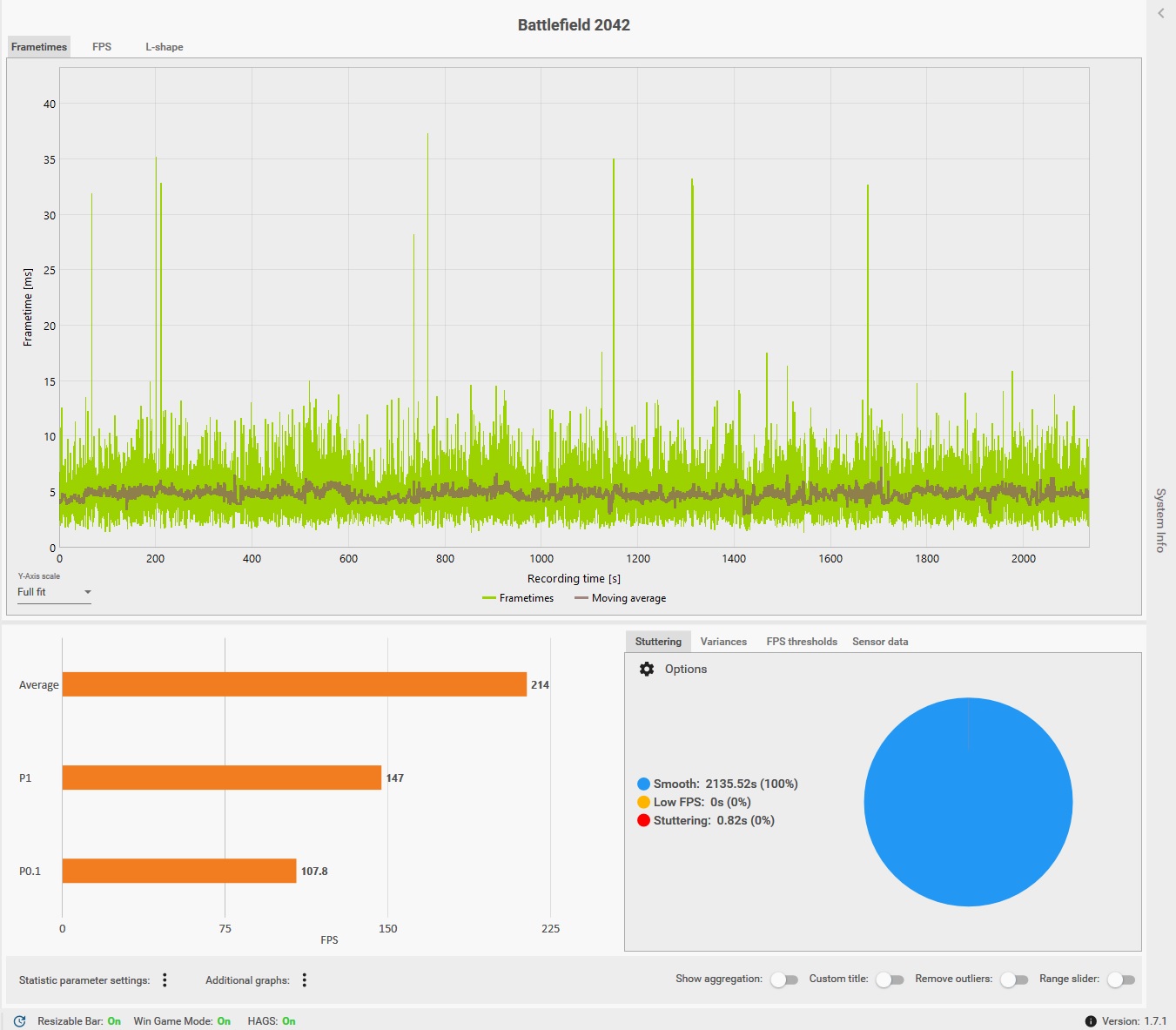
Task: Click the Average FPS bar
Action: coord(294,684)
